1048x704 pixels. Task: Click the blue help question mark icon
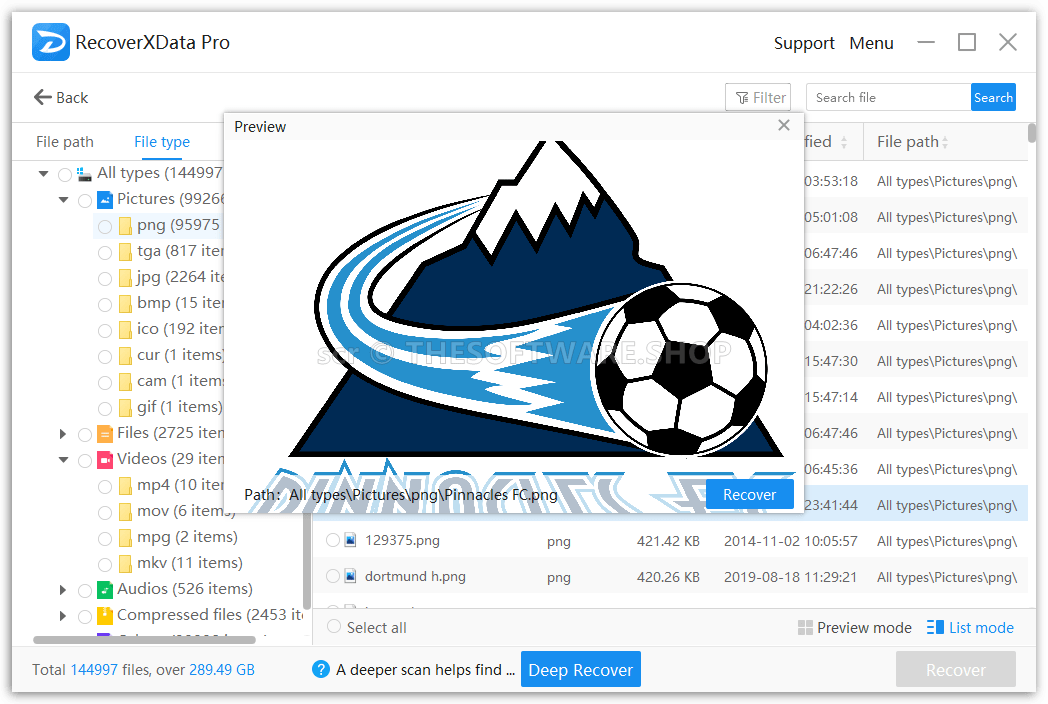click(321, 669)
